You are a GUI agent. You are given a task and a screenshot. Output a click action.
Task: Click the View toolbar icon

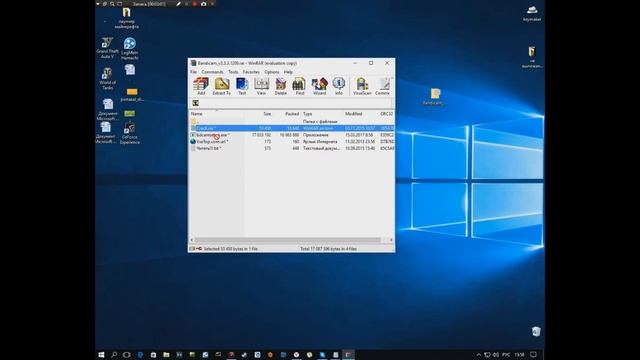click(261, 86)
